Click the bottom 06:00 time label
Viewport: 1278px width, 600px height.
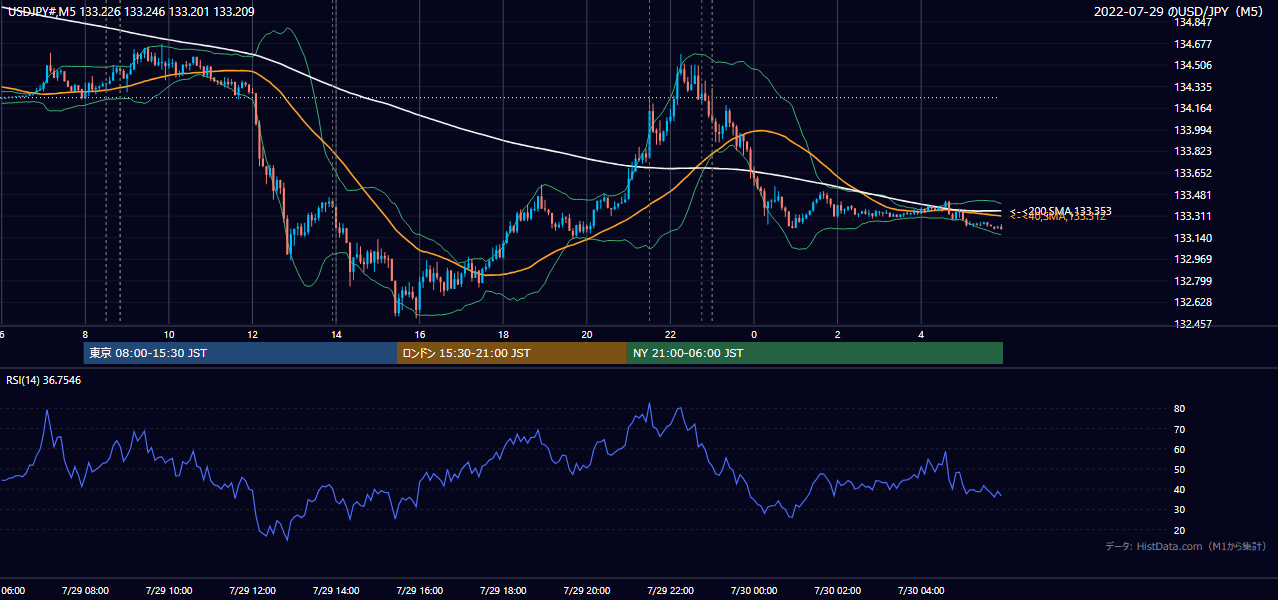point(12,590)
